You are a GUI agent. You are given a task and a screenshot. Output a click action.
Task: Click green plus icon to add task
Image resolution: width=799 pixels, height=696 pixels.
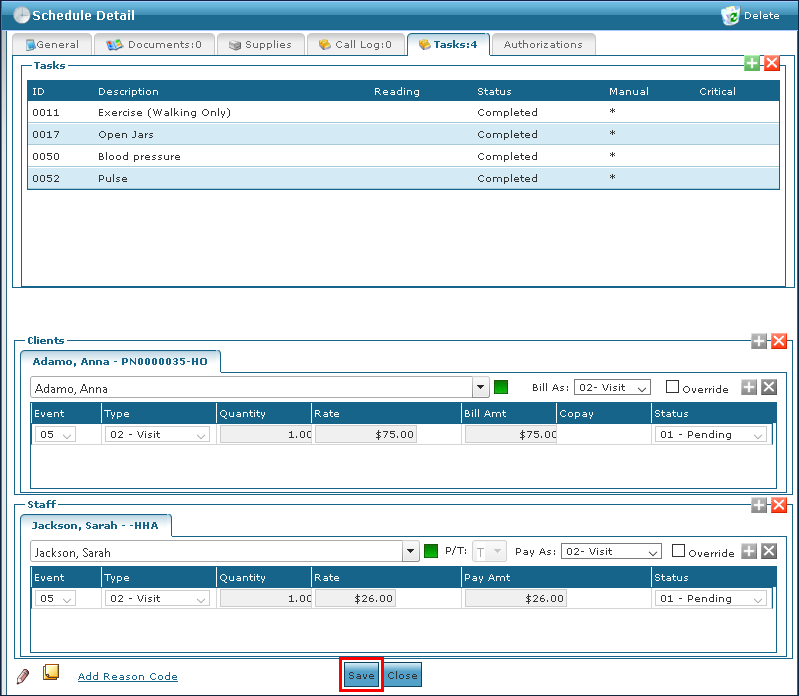click(x=752, y=63)
